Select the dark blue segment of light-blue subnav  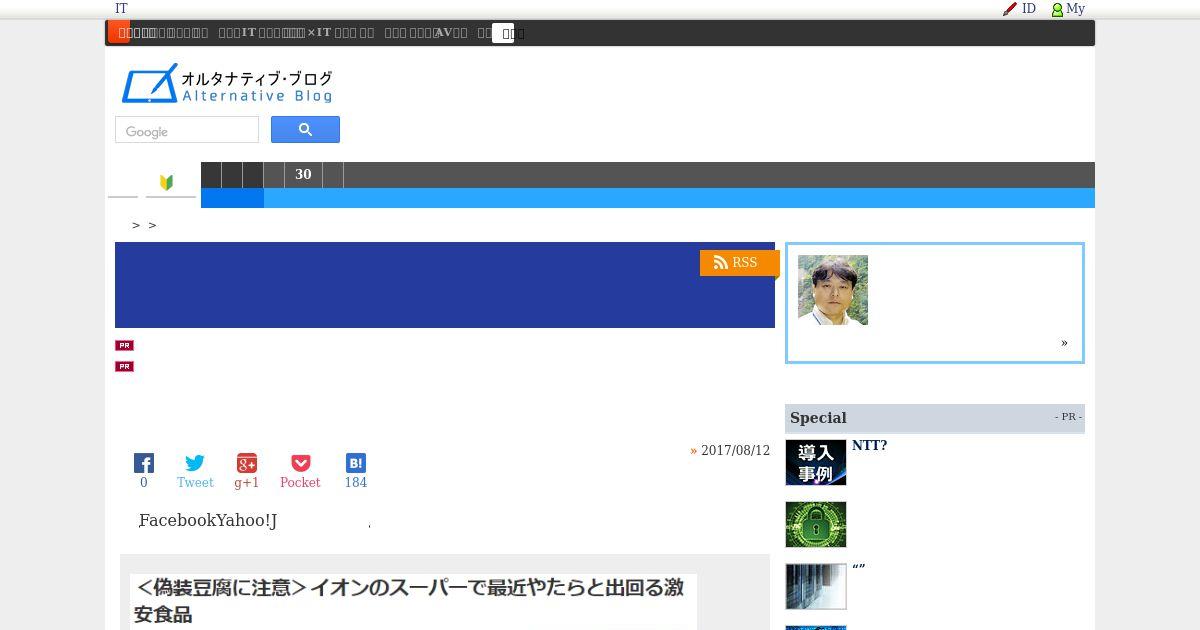(232, 198)
